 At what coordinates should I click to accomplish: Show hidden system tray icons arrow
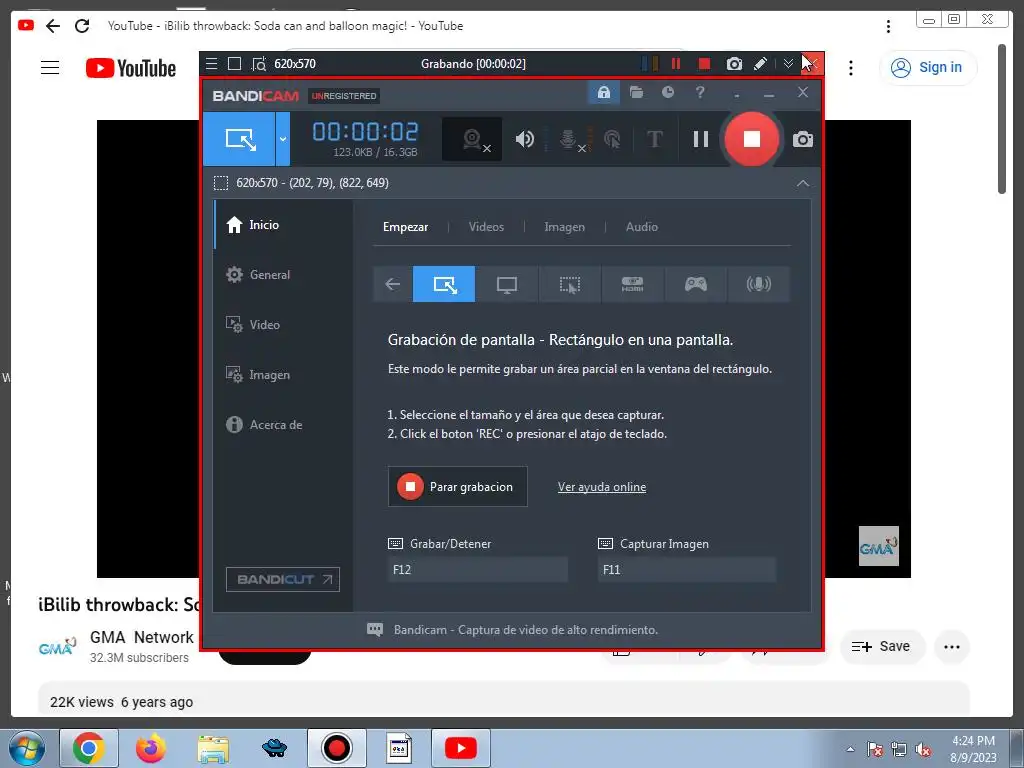(850, 749)
